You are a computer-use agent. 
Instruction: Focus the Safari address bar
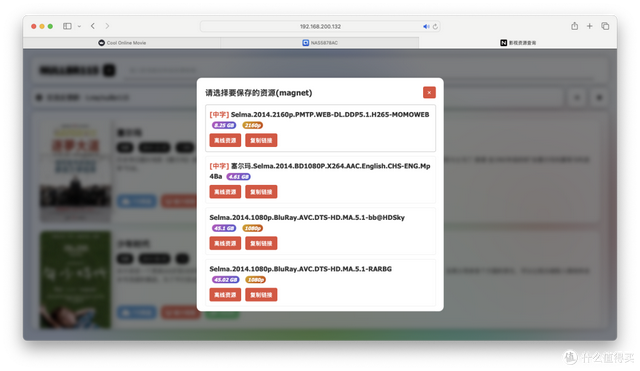(x=320, y=27)
